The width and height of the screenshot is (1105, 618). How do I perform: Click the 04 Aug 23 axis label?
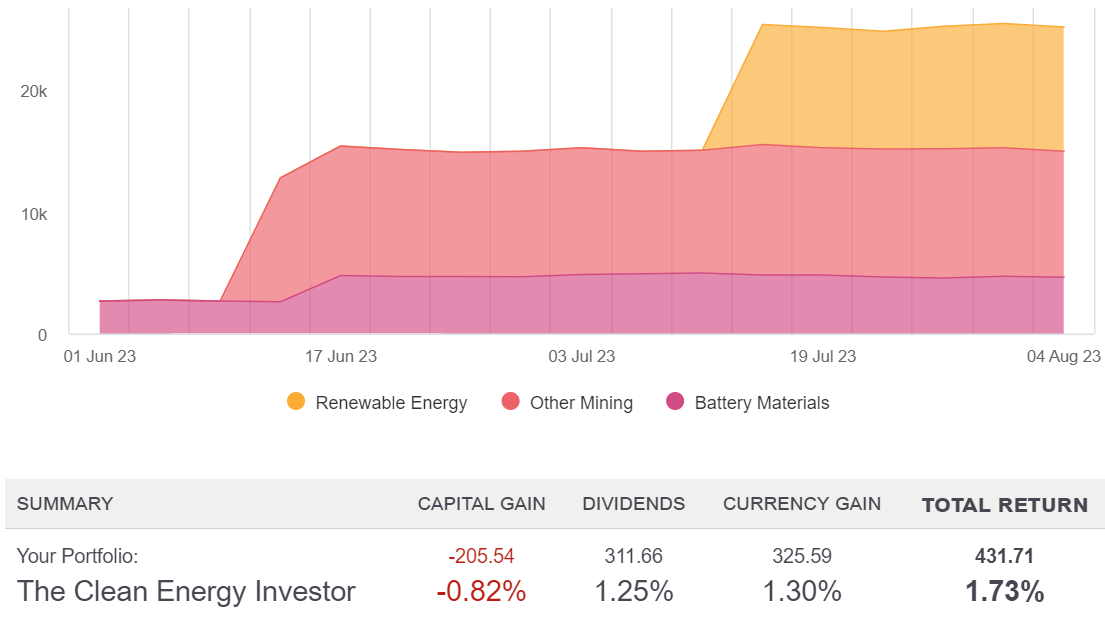pos(1064,356)
